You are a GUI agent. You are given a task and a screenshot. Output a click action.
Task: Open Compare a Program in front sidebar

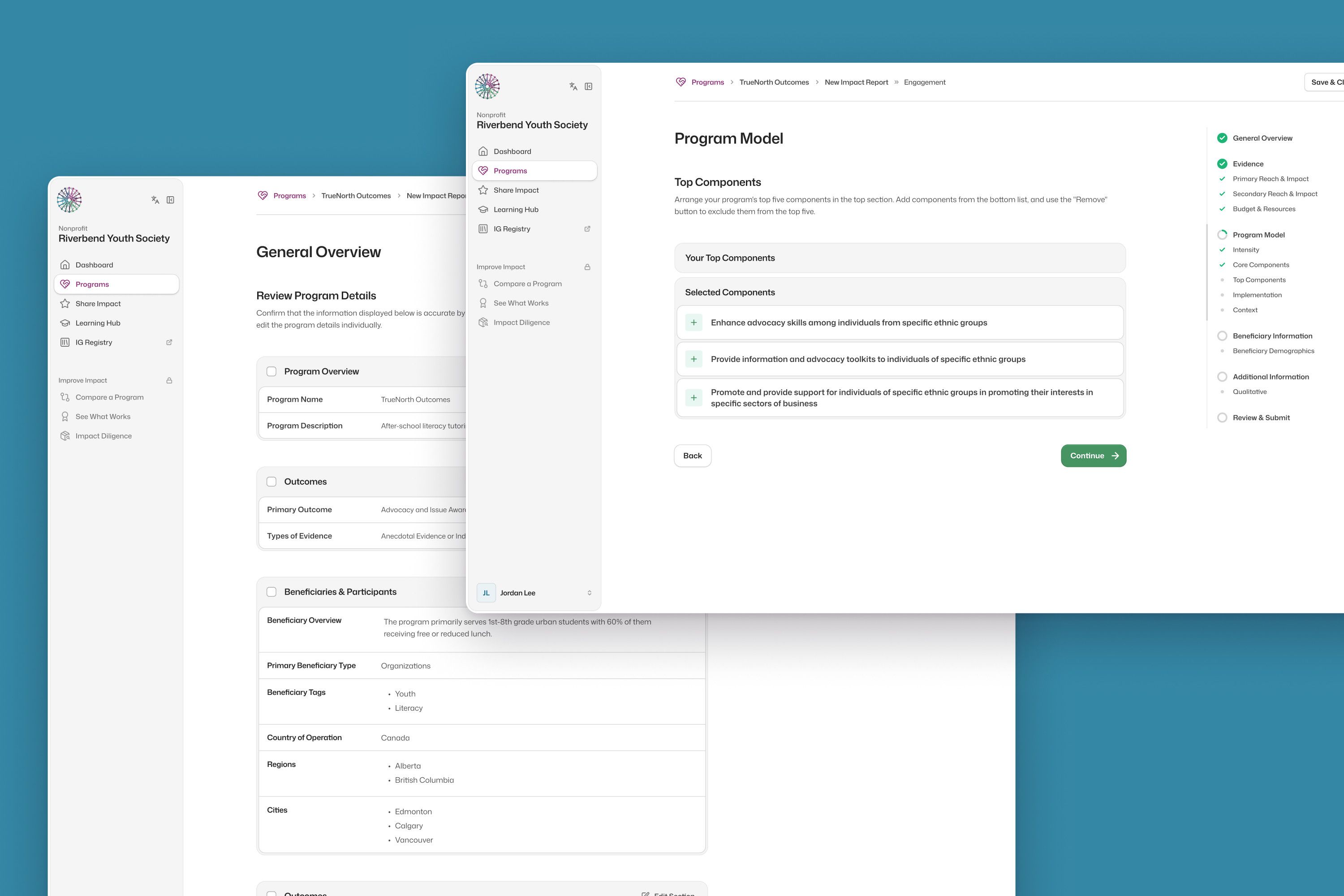pyautogui.click(x=534, y=284)
